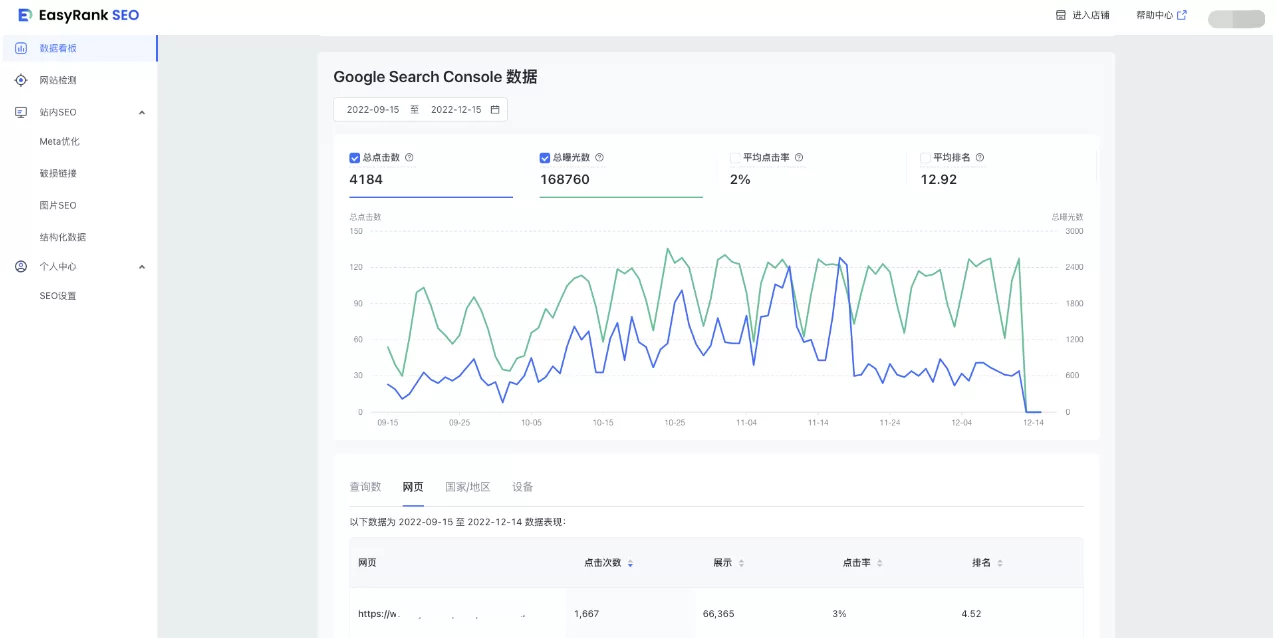
Task: Check the 平均排名 checkbox
Action: pos(925,158)
